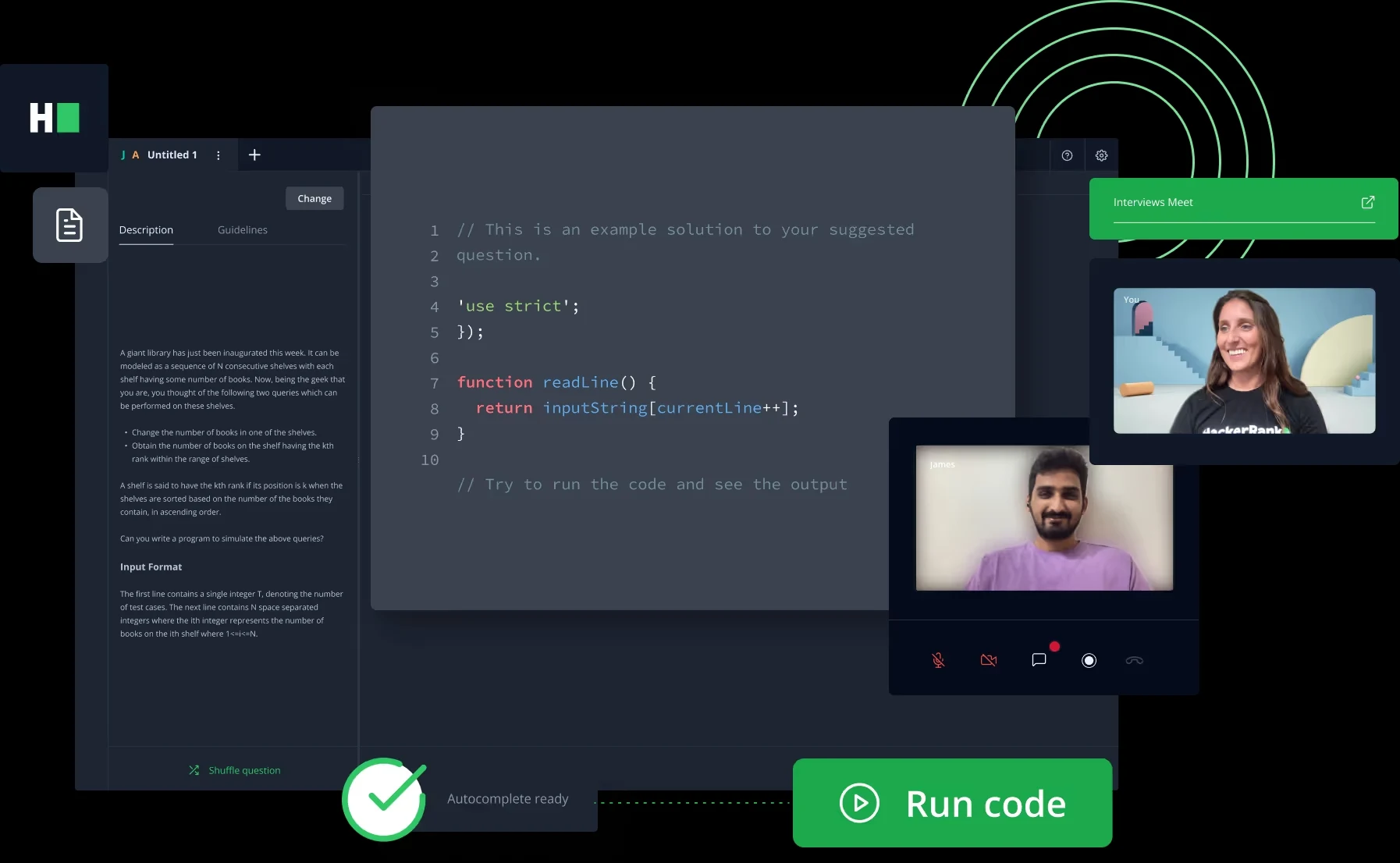The width and height of the screenshot is (1400, 863).
Task: Switch to the Guidelines tab
Action: click(x=242, y=230)
